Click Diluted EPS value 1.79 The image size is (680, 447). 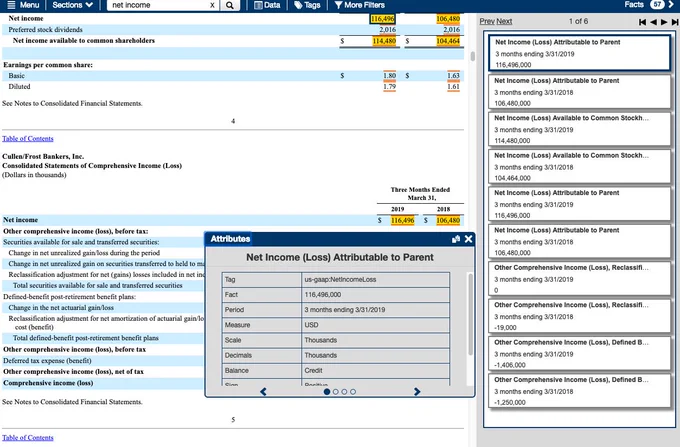point(389,86)
